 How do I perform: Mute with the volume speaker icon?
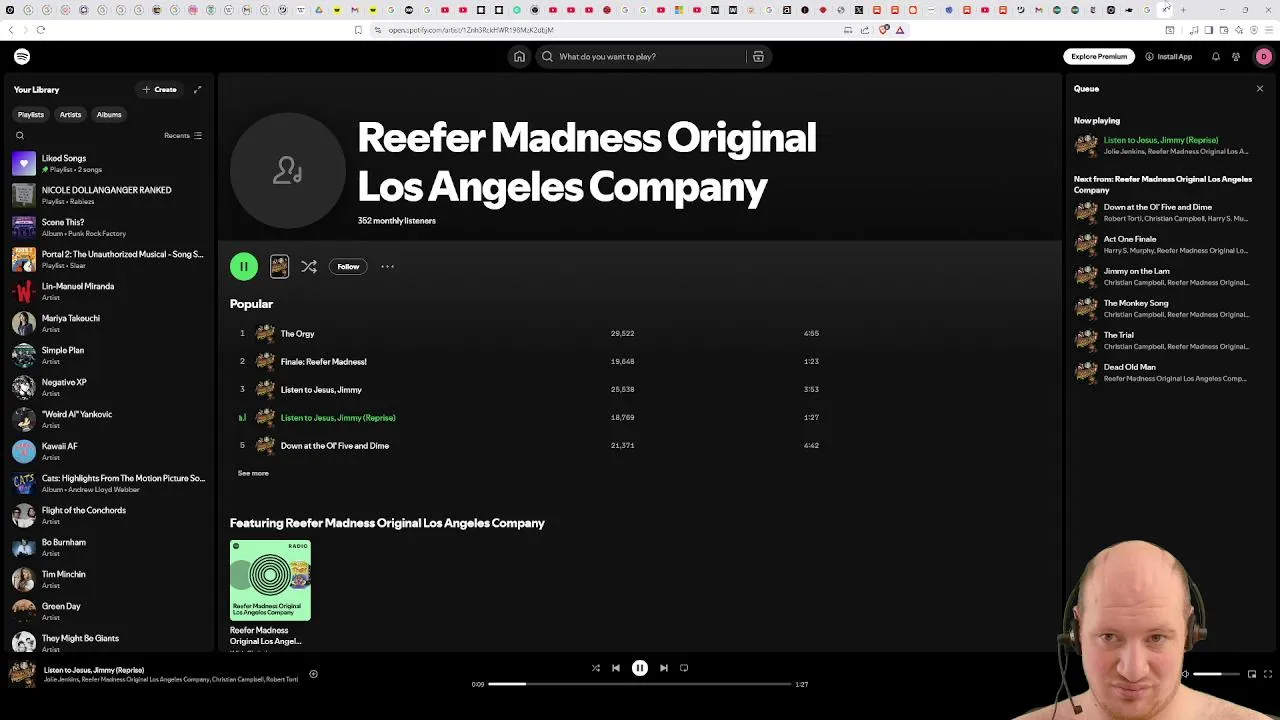click(x=1185, y=675)
